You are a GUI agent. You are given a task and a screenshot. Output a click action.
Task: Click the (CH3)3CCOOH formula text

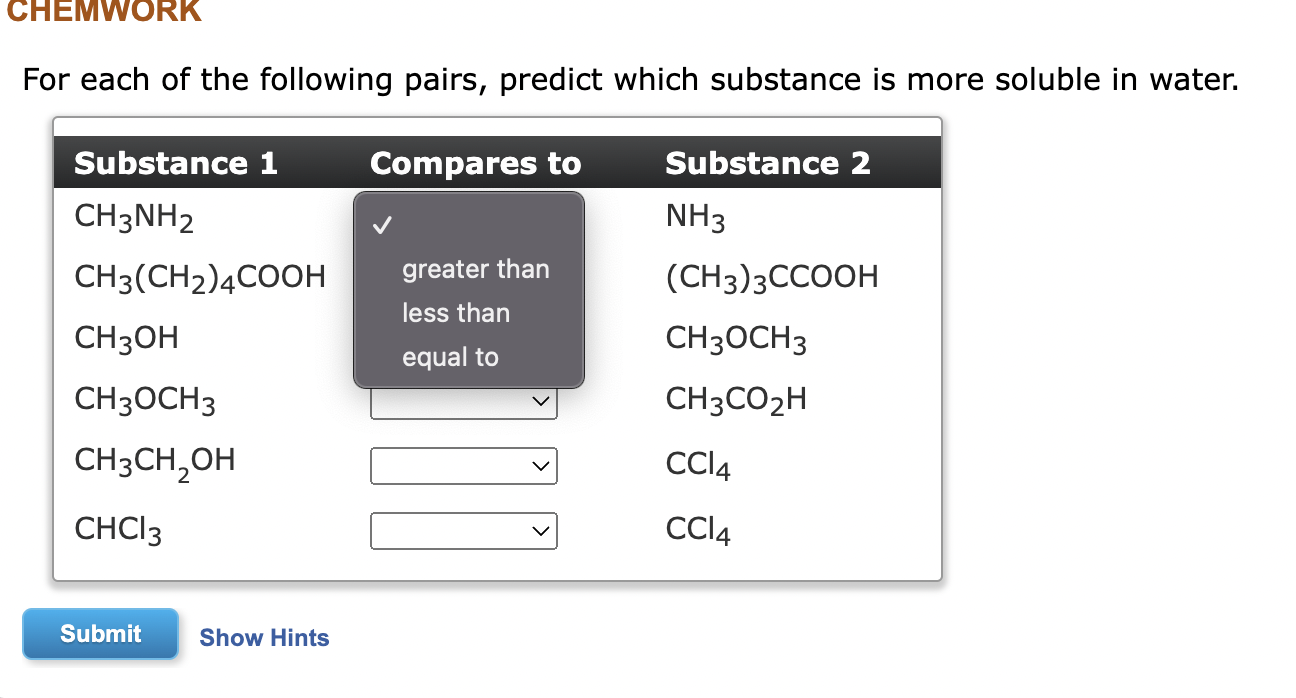pos(772,277)
